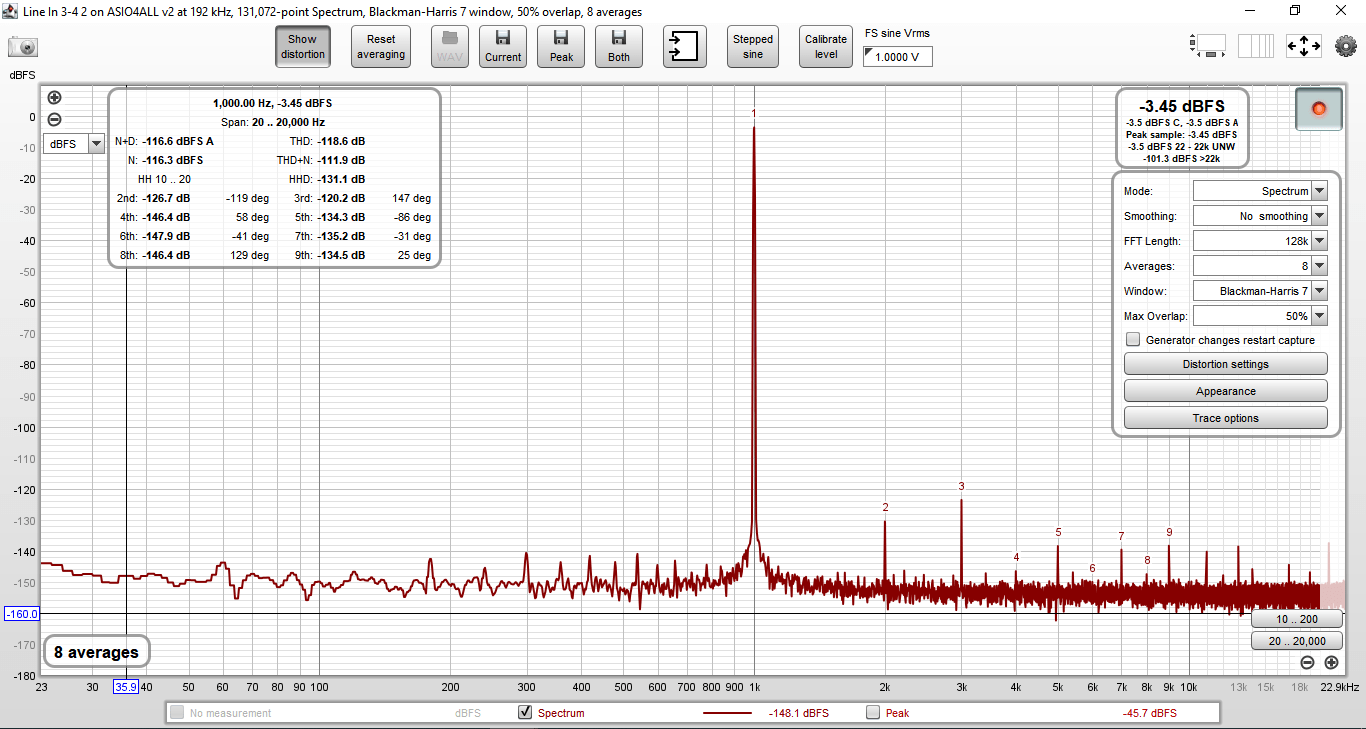Click the Spectrum trace line sample
This screenshot has width=1366, height=729.
tap(728, 713)
